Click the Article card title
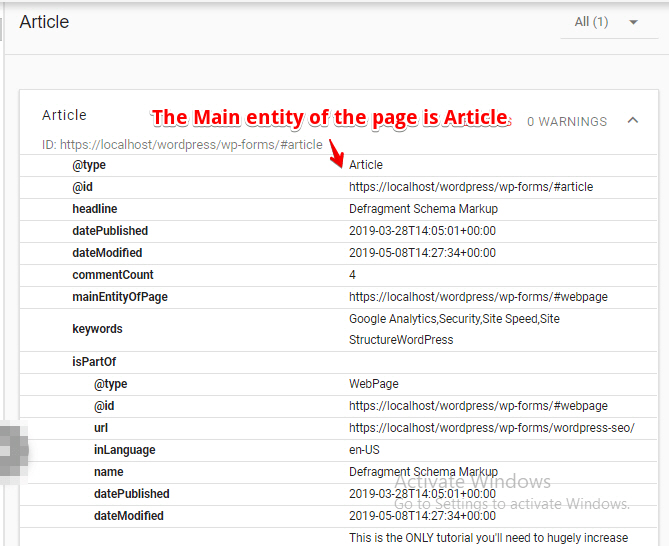 (64, 115)
